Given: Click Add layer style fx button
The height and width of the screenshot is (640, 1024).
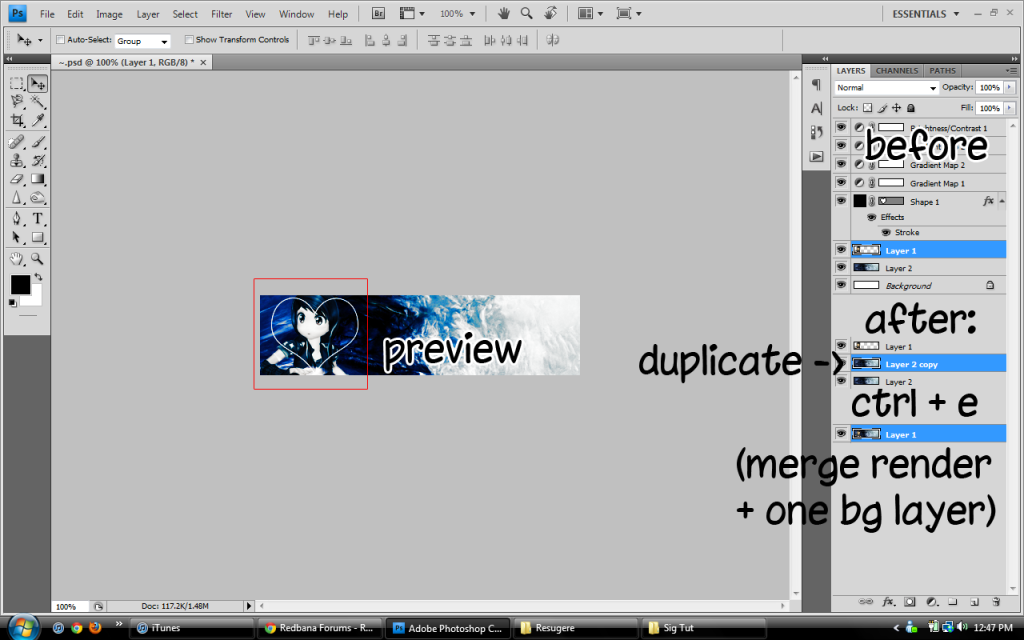Looking at the screenshot, I should click(888, 601).
